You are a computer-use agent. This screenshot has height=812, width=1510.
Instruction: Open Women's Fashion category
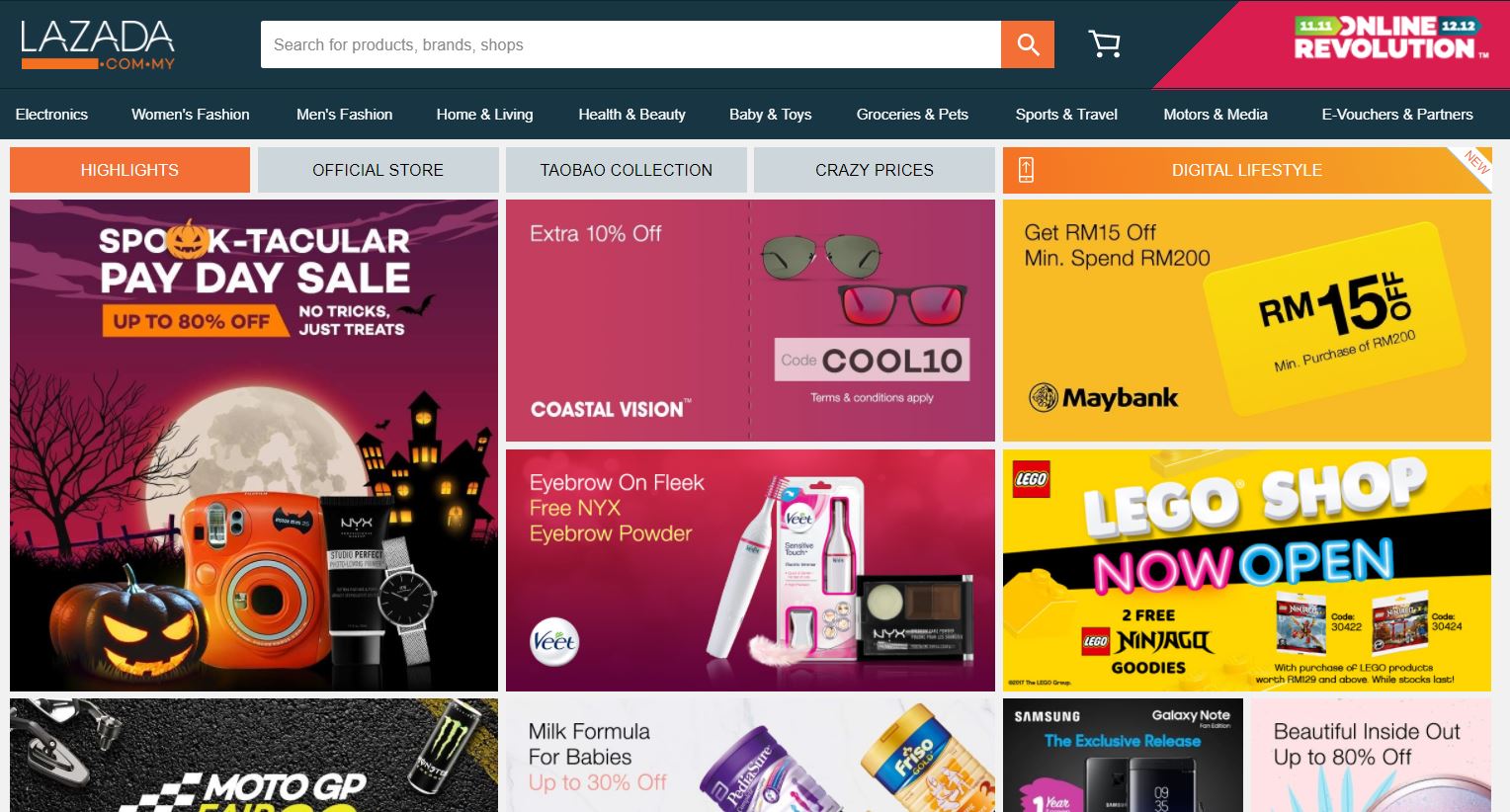click(191, 115)
